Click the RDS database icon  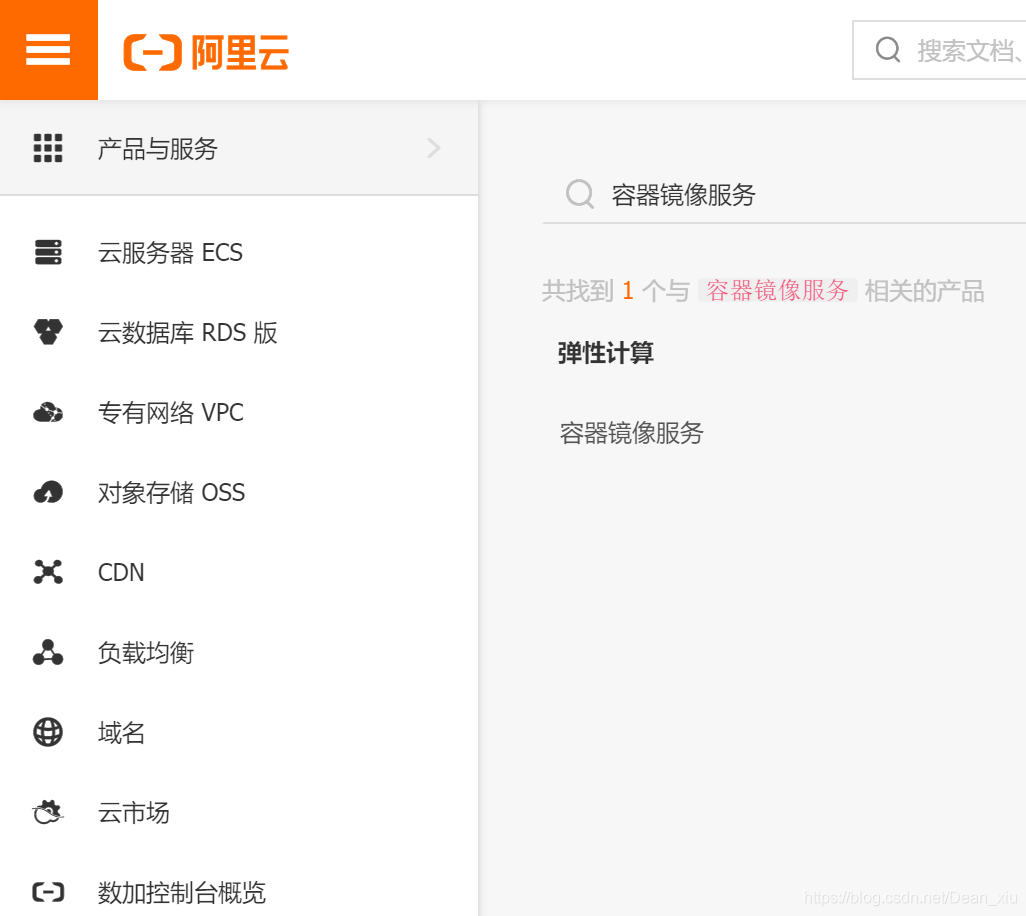48,332
